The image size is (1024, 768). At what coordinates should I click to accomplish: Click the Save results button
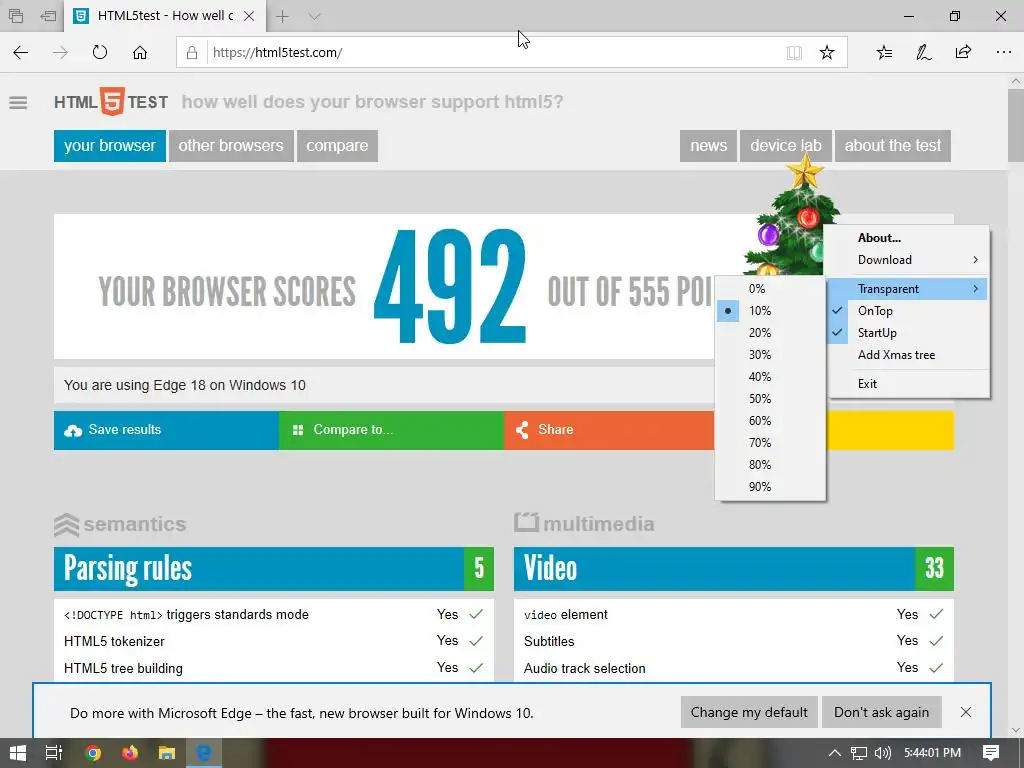tap(166, 430)
